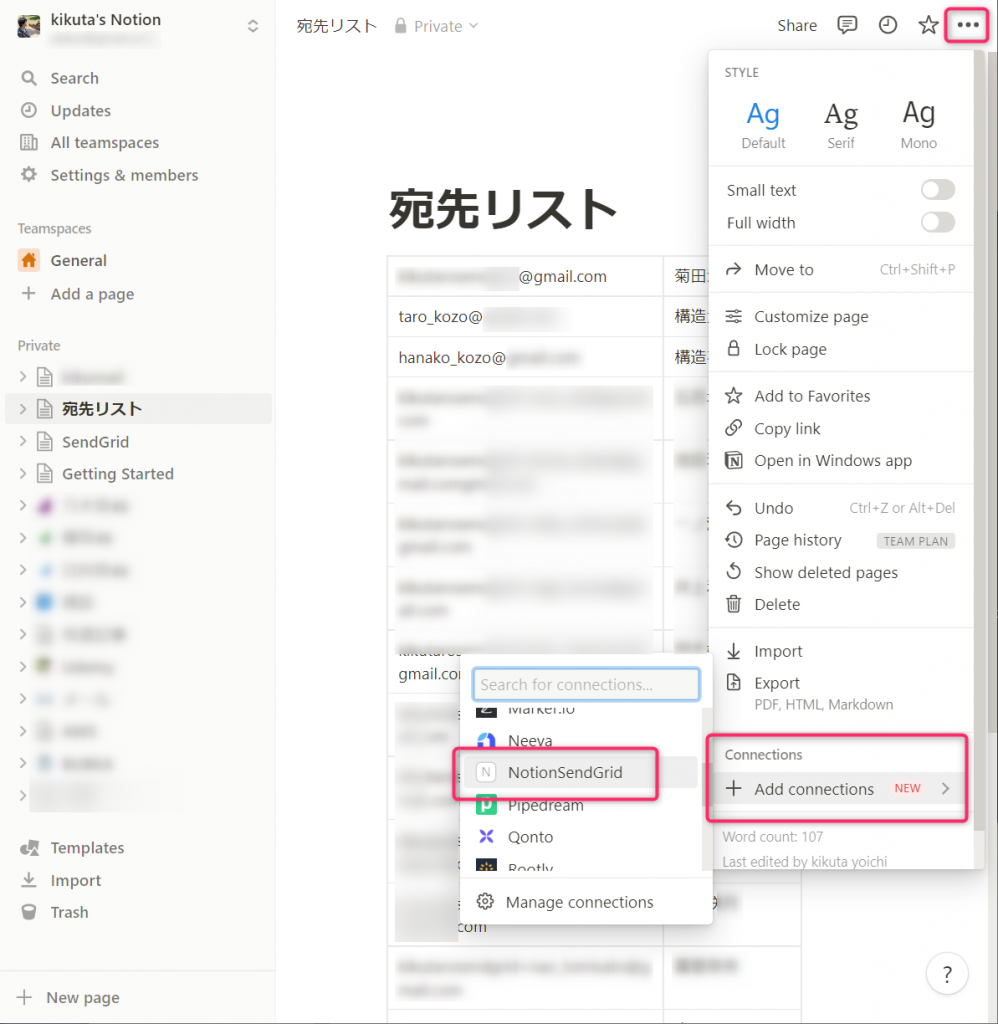Open the Private sharing dropdown next to title

(x=435, y=25)
